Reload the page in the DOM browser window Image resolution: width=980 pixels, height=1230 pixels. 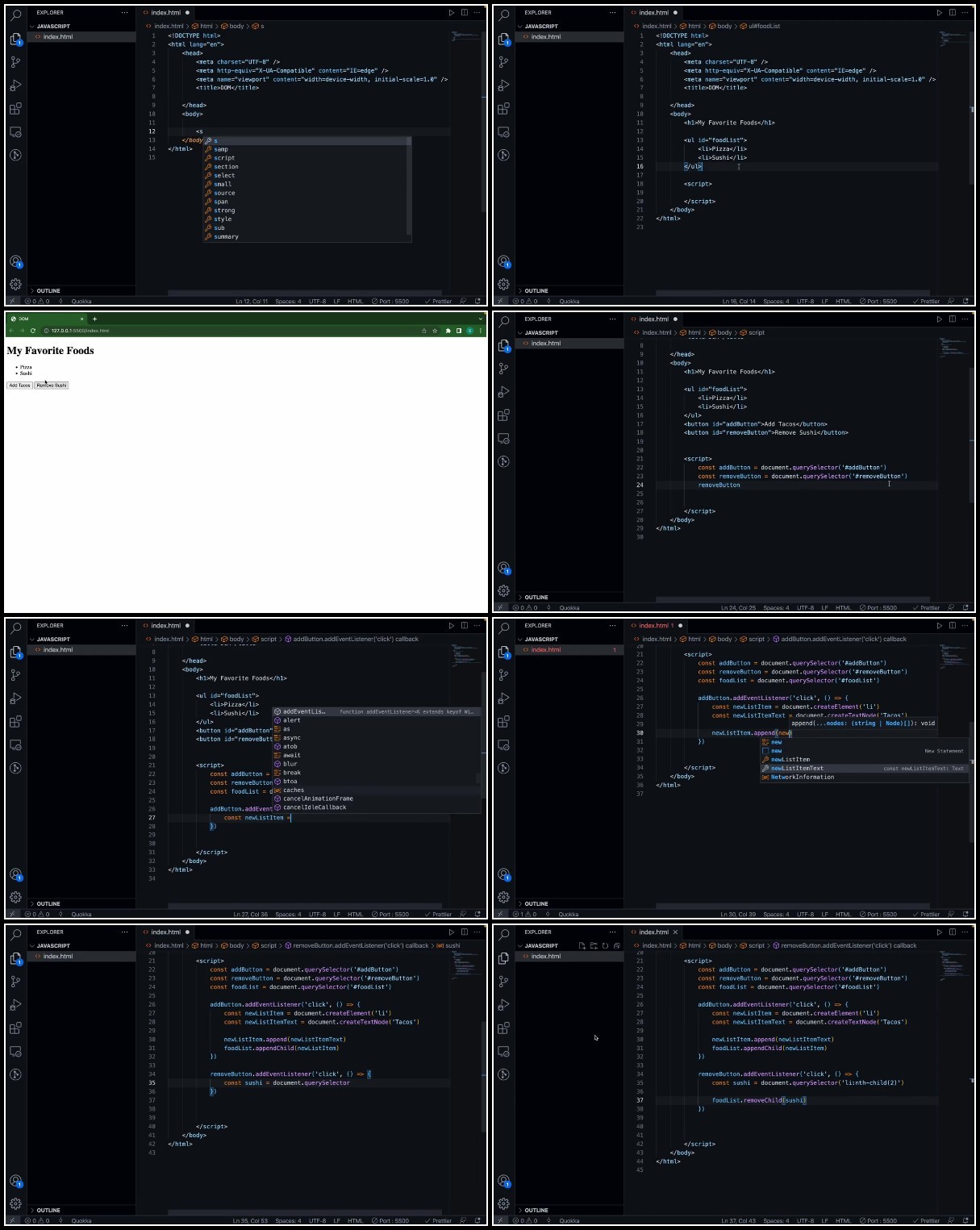33,331
